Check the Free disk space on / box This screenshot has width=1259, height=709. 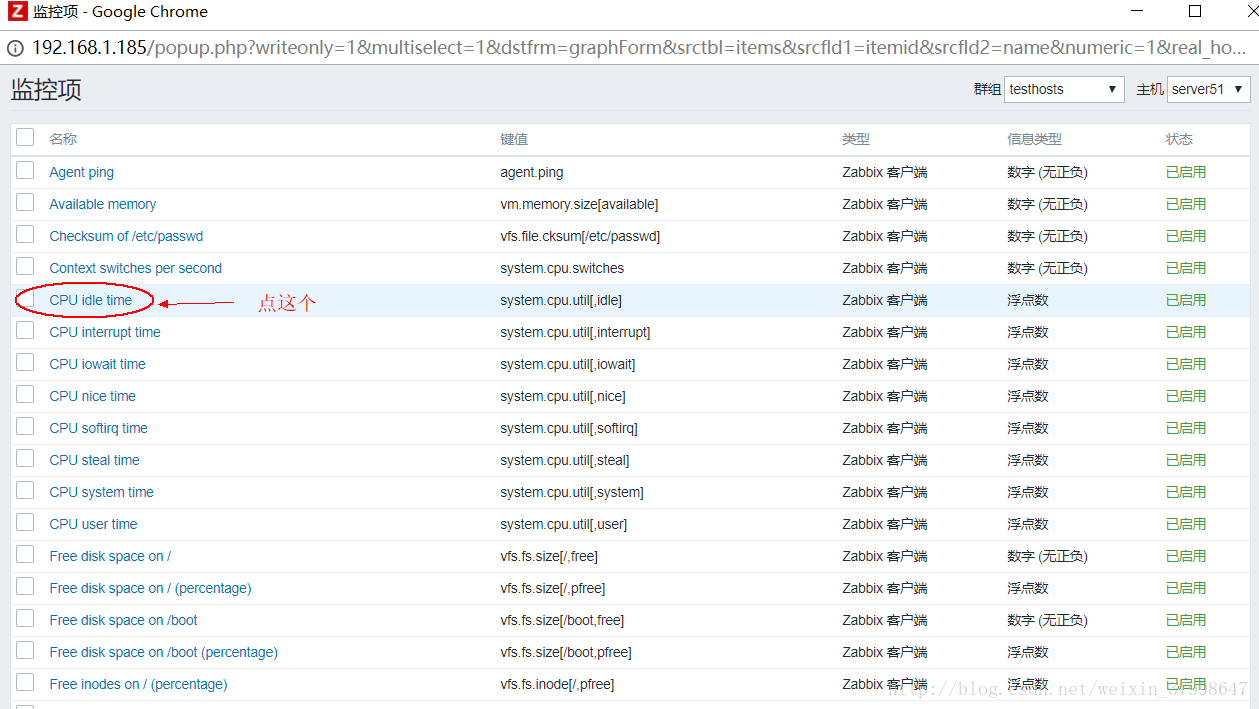point(25,555)
